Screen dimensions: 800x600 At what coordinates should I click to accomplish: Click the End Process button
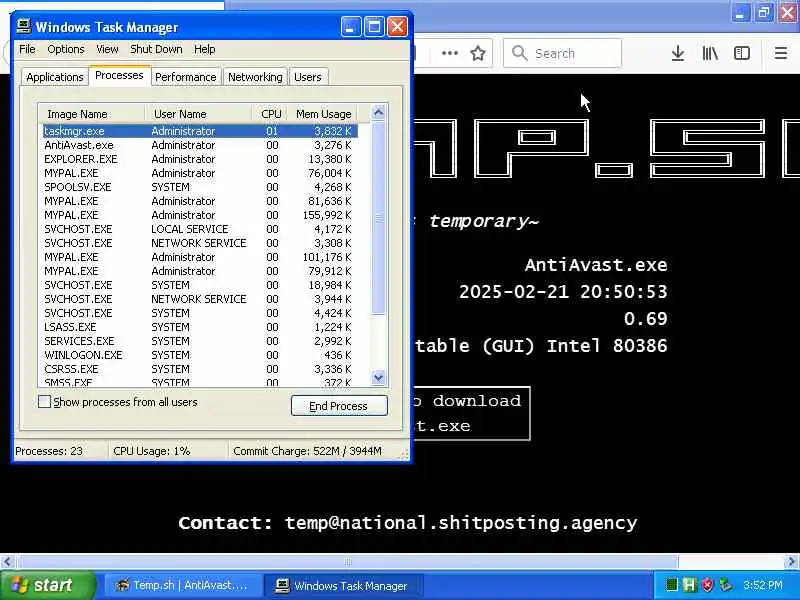click(x=339, y=406)
